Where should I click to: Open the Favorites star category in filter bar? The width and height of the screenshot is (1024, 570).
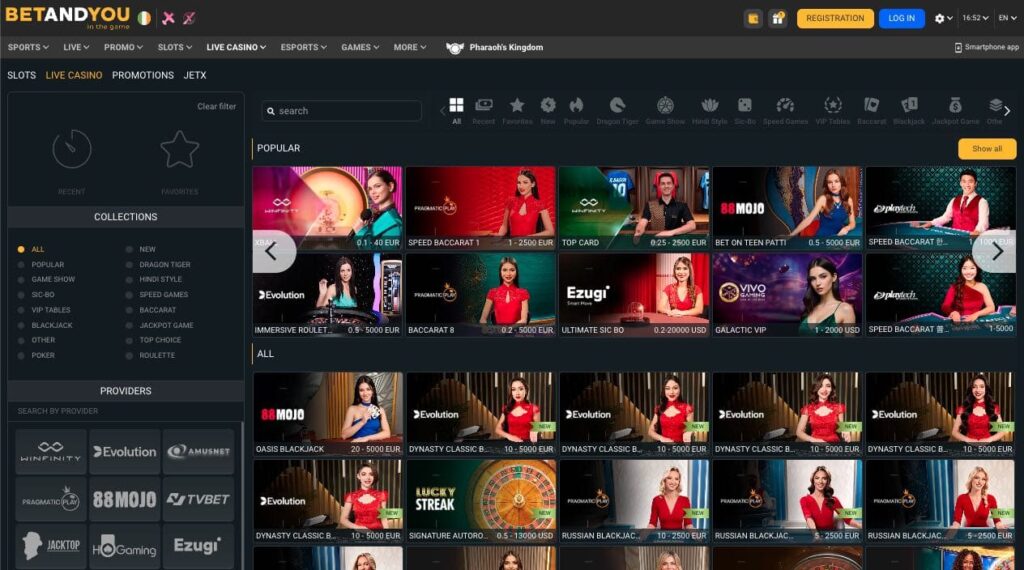pyautogui.click(x=517, y=105)
